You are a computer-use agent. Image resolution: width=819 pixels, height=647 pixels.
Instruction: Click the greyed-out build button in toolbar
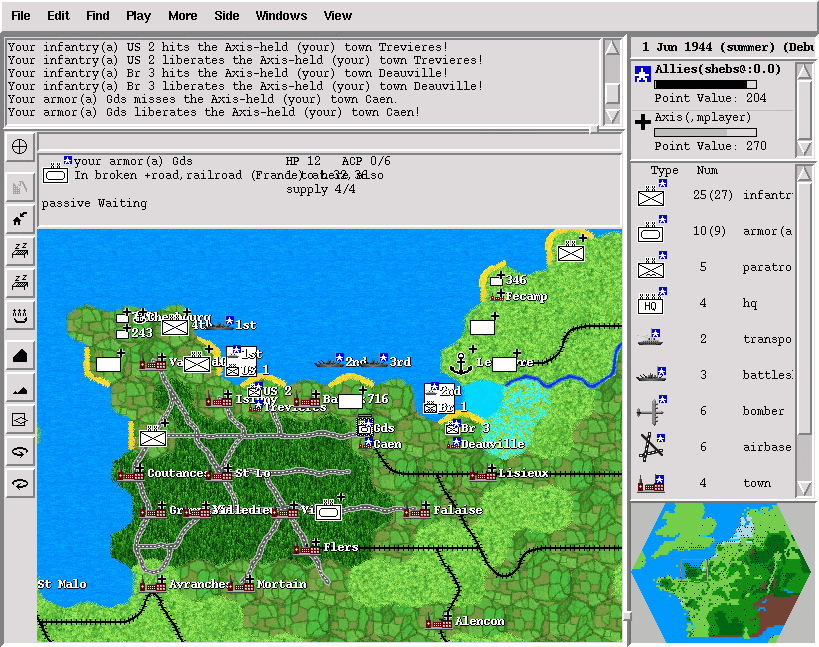coord(20,187)
